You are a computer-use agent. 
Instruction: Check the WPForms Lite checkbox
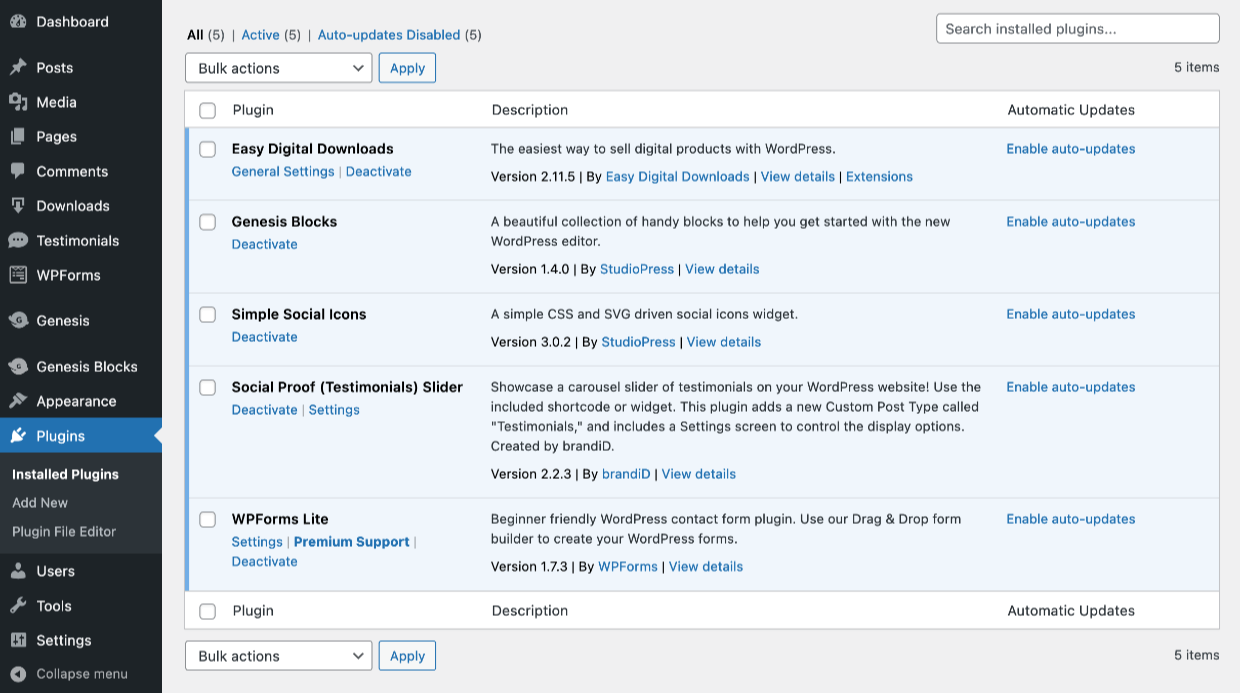[x=207, y=519]
